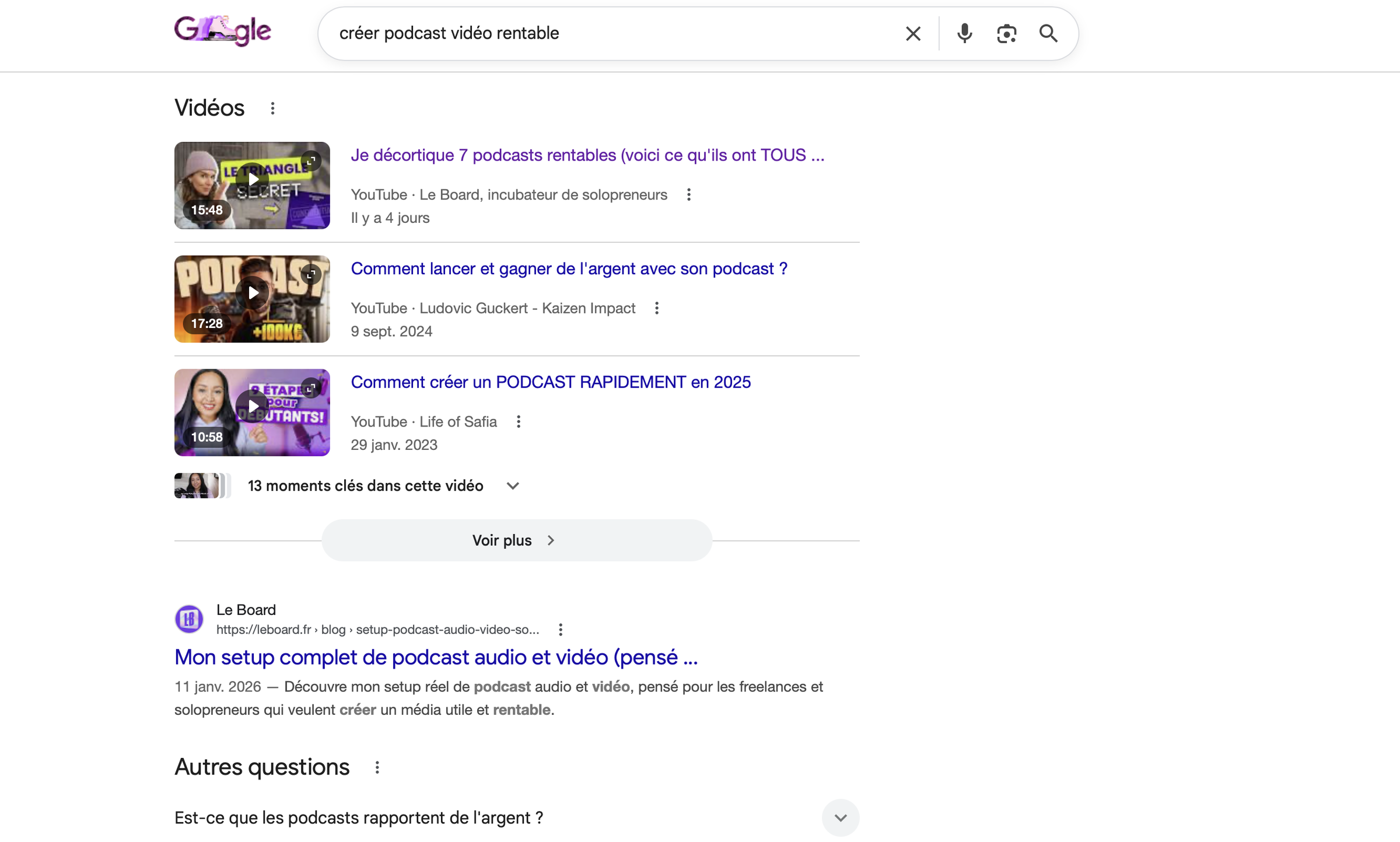Open options for the Le Board incubateur video result
The image size is (1400, 842).
tap(689, 195)
